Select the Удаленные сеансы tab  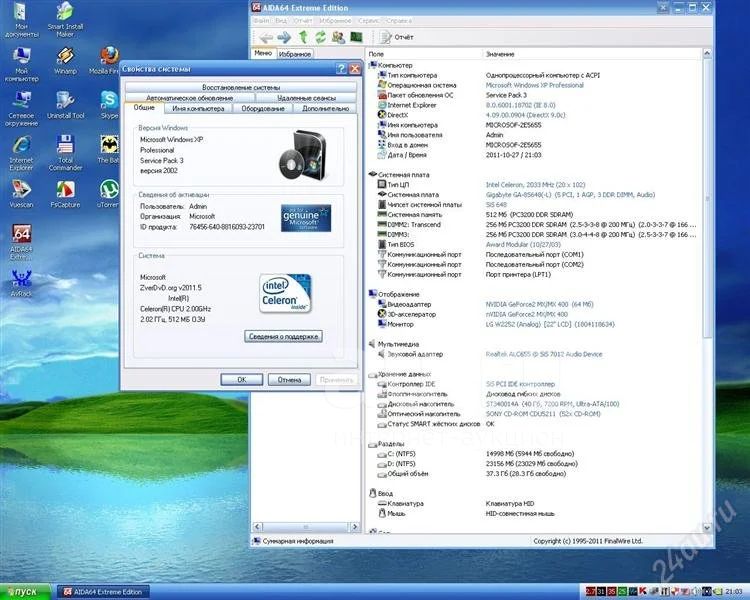[x=306, y=98]
